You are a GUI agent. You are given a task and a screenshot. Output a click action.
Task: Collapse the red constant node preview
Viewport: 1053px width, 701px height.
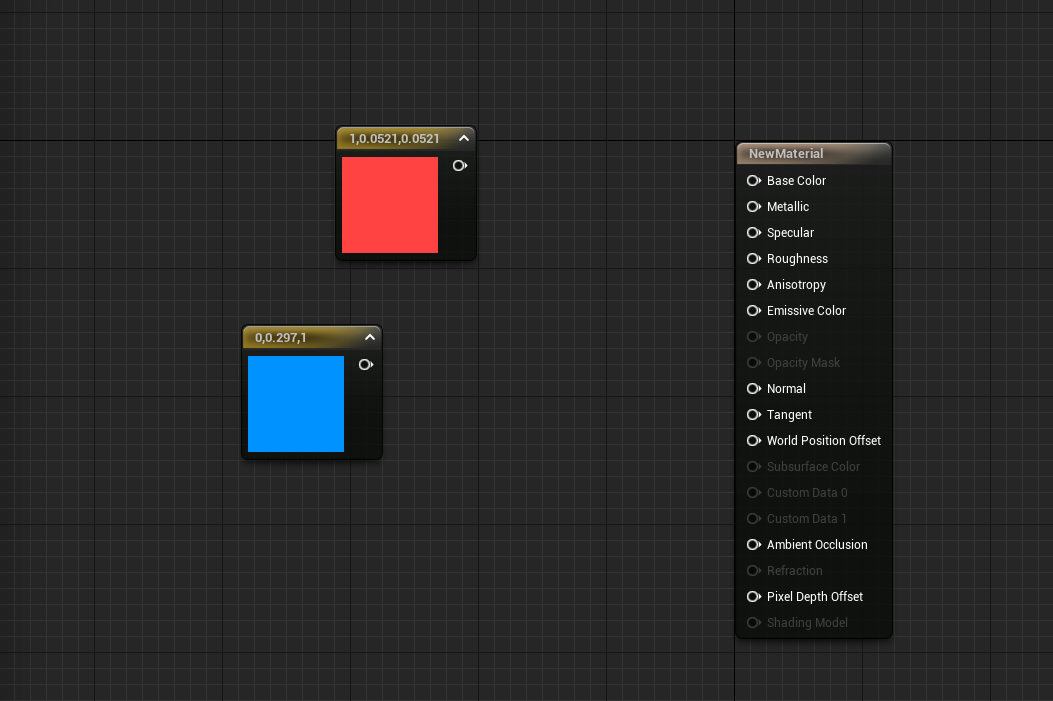464,139
